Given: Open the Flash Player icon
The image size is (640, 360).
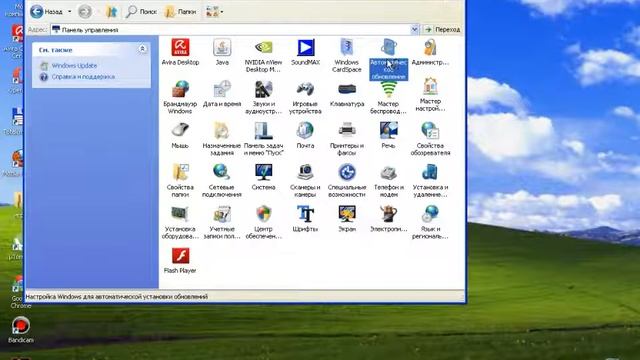Looking at the screenshot, I should (180, 260).
